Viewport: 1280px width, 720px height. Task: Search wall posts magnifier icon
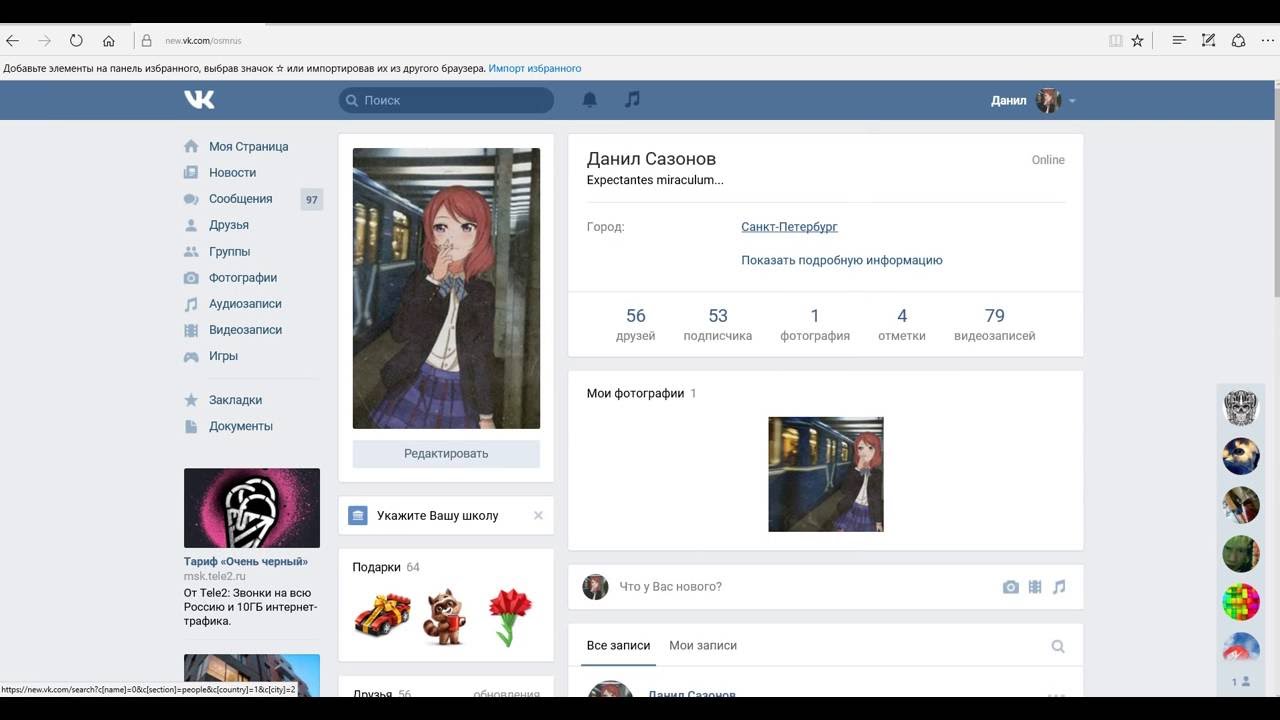coord(1058,646)
